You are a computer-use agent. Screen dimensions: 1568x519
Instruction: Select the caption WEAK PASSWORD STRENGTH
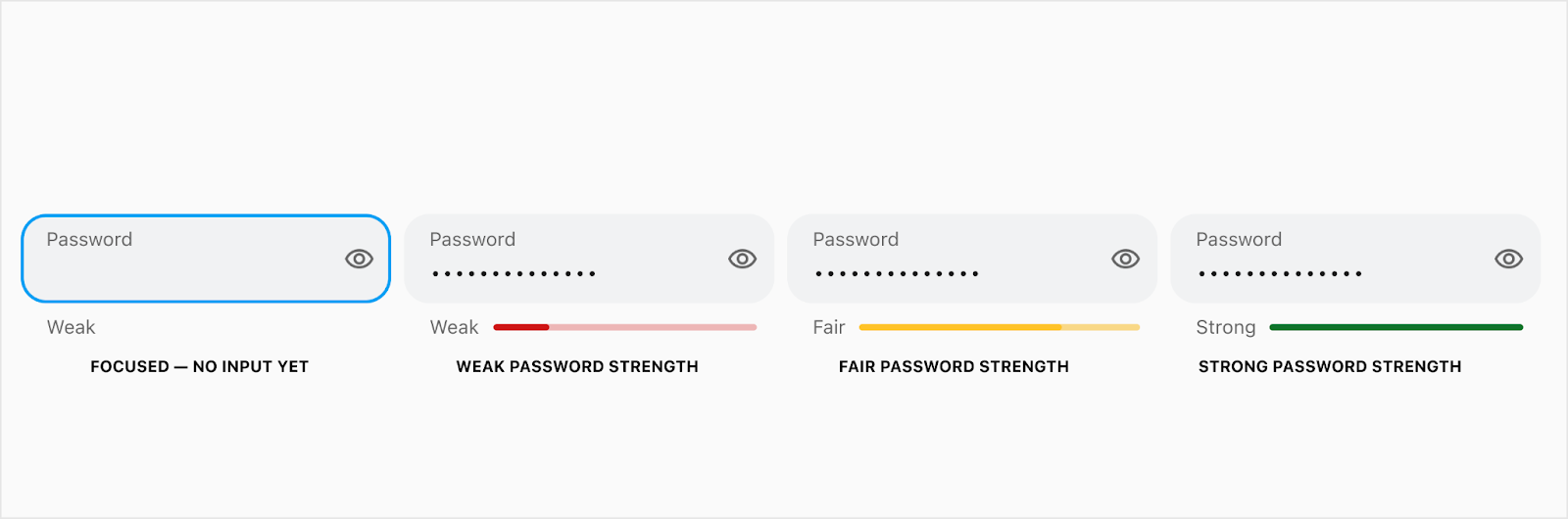(x=577, y=366)
